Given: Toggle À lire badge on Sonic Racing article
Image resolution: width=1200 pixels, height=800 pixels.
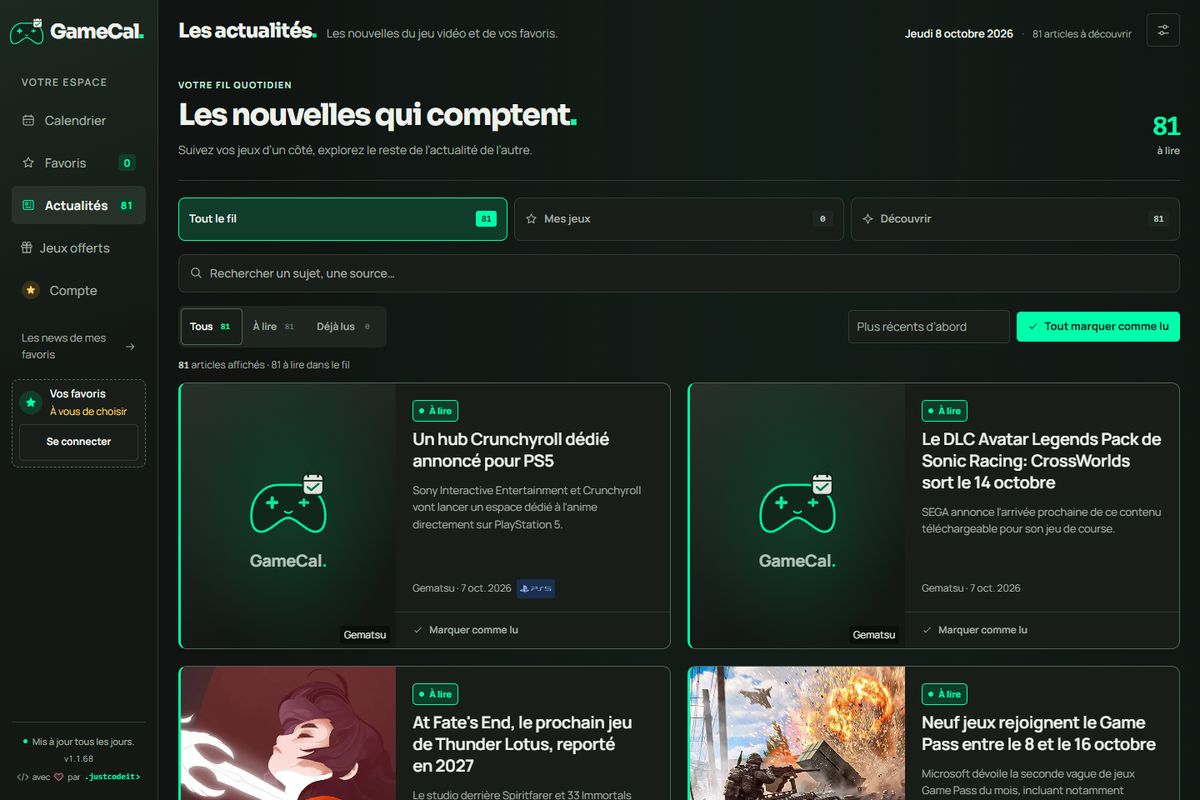Looking at the screenshot, I should pyautogui.click(x=944, y=411).
